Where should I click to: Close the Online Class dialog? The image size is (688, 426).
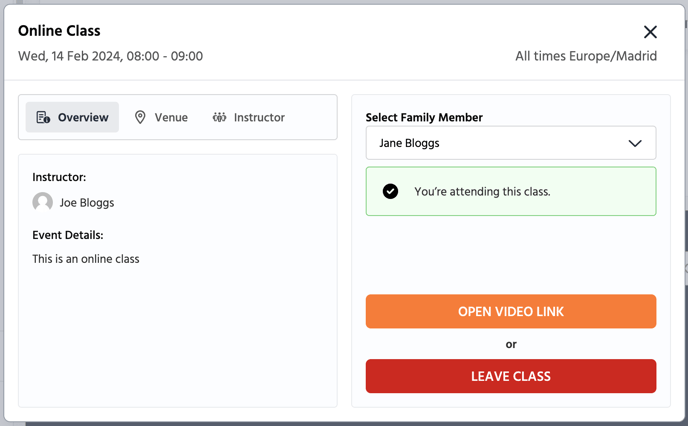pos(650,32)
